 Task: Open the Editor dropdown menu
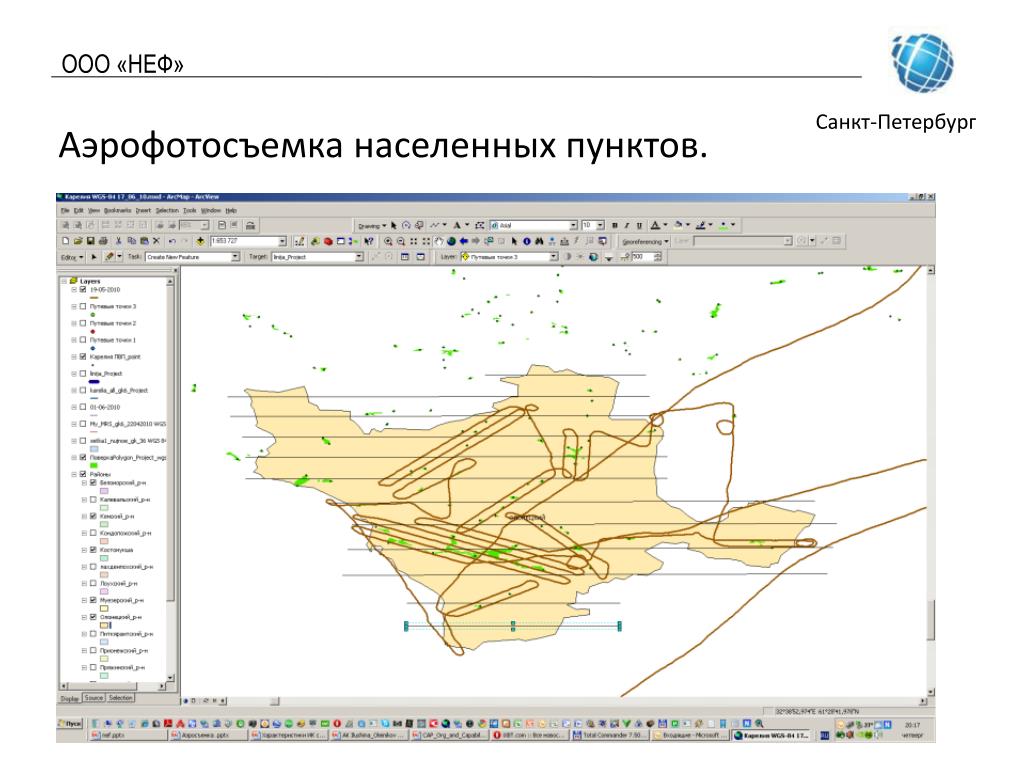(x=72, y=257)
